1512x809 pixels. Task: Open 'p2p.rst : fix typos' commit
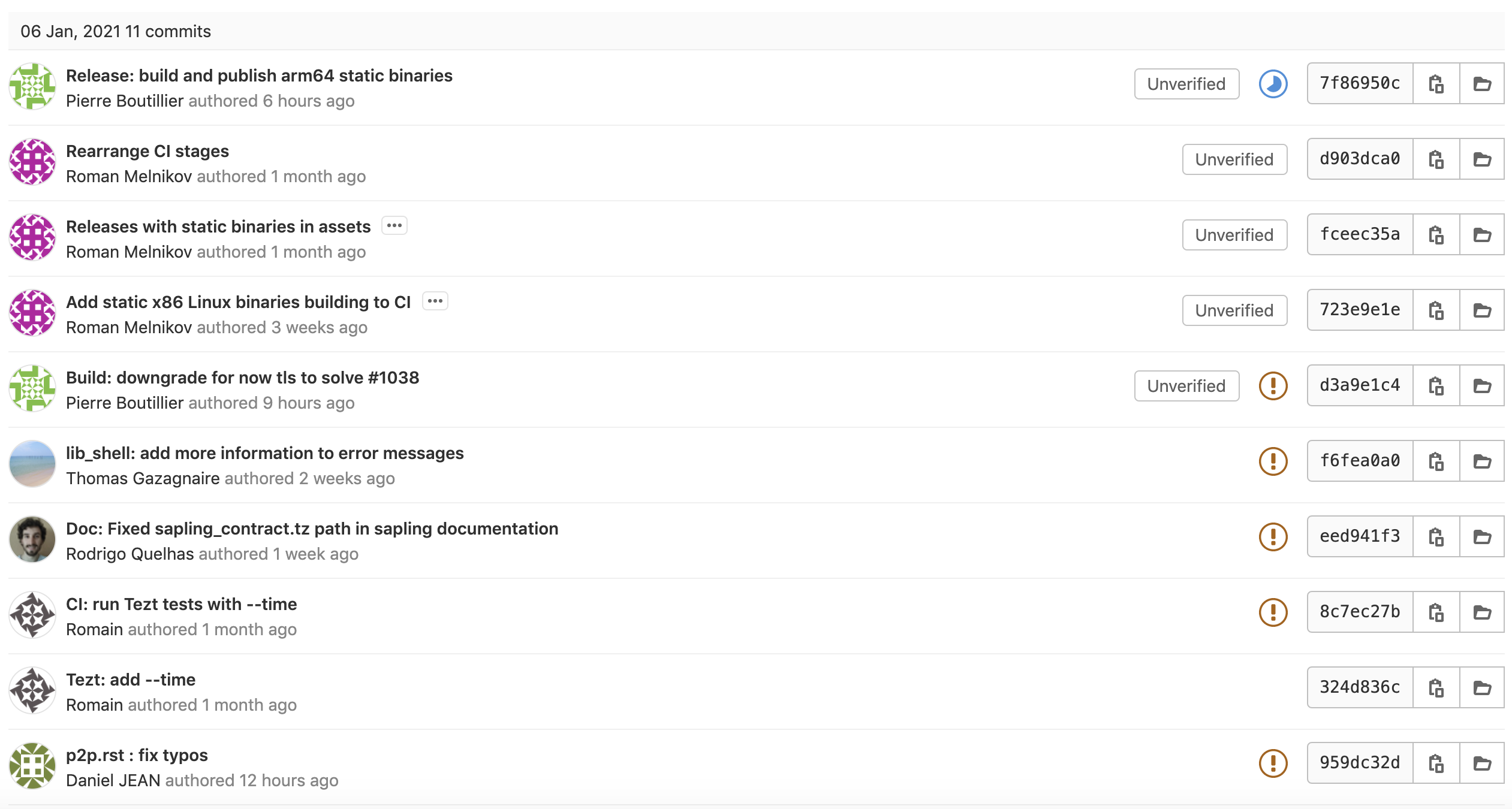pyautogui.click(x=137, y=755)
